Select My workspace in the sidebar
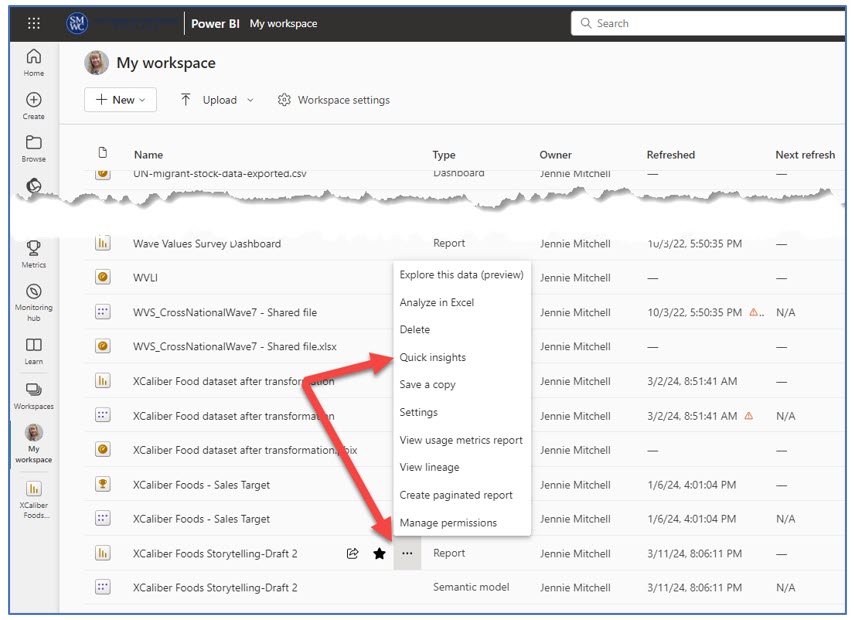This screenshot has height=620, width=857. point(34,443)
